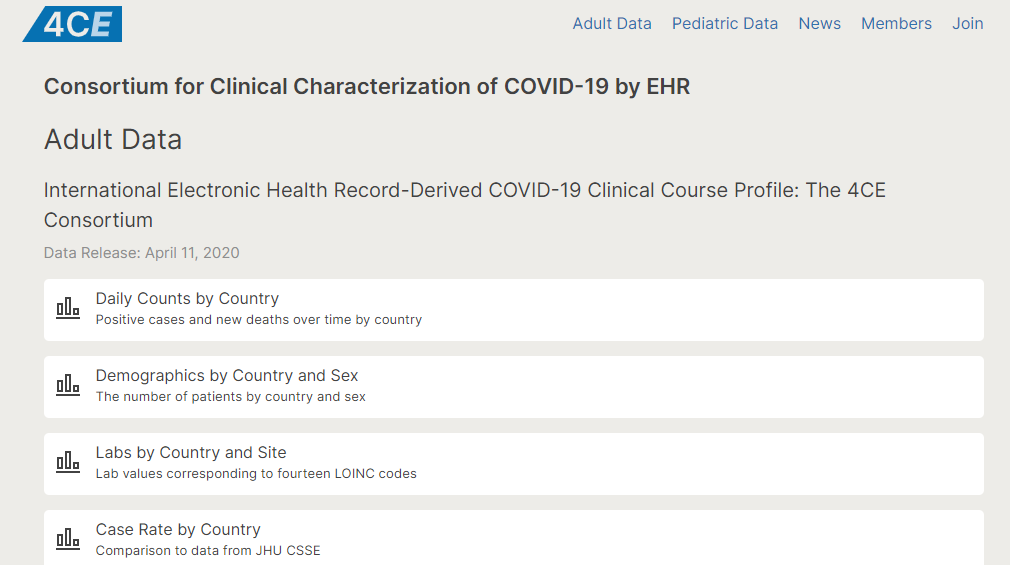The width and height of the screenshot is (1010, 567).
Task: Open Daily Counts by Country title
Action: pos(187,299)
